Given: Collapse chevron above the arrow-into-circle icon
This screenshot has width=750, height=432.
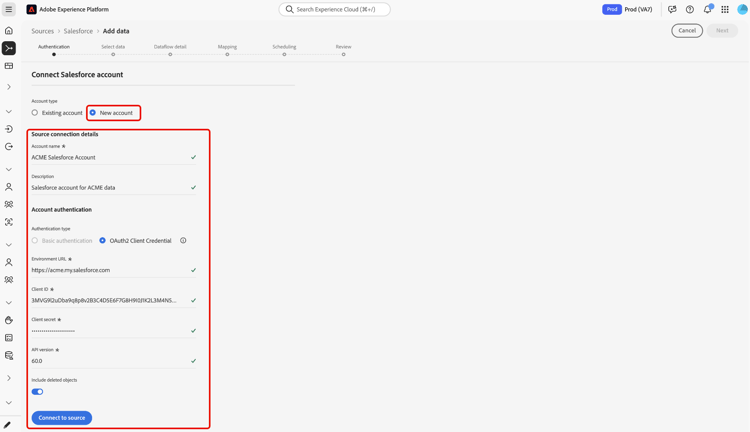Looking at the screenshot, I should click(x=9, y=111).
